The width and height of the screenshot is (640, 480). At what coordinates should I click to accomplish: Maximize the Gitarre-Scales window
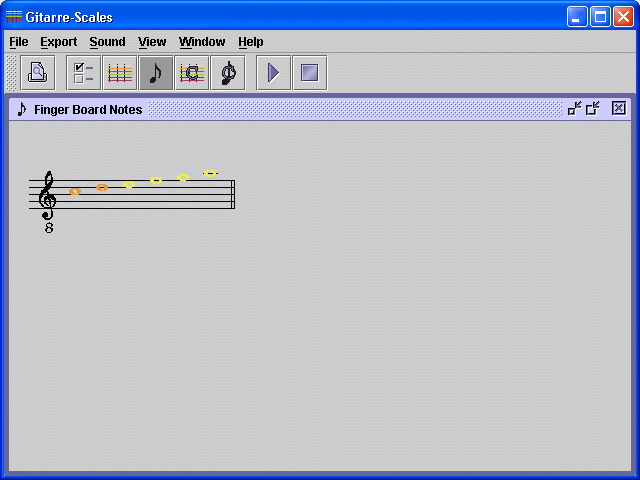click(x=600, y=17)
